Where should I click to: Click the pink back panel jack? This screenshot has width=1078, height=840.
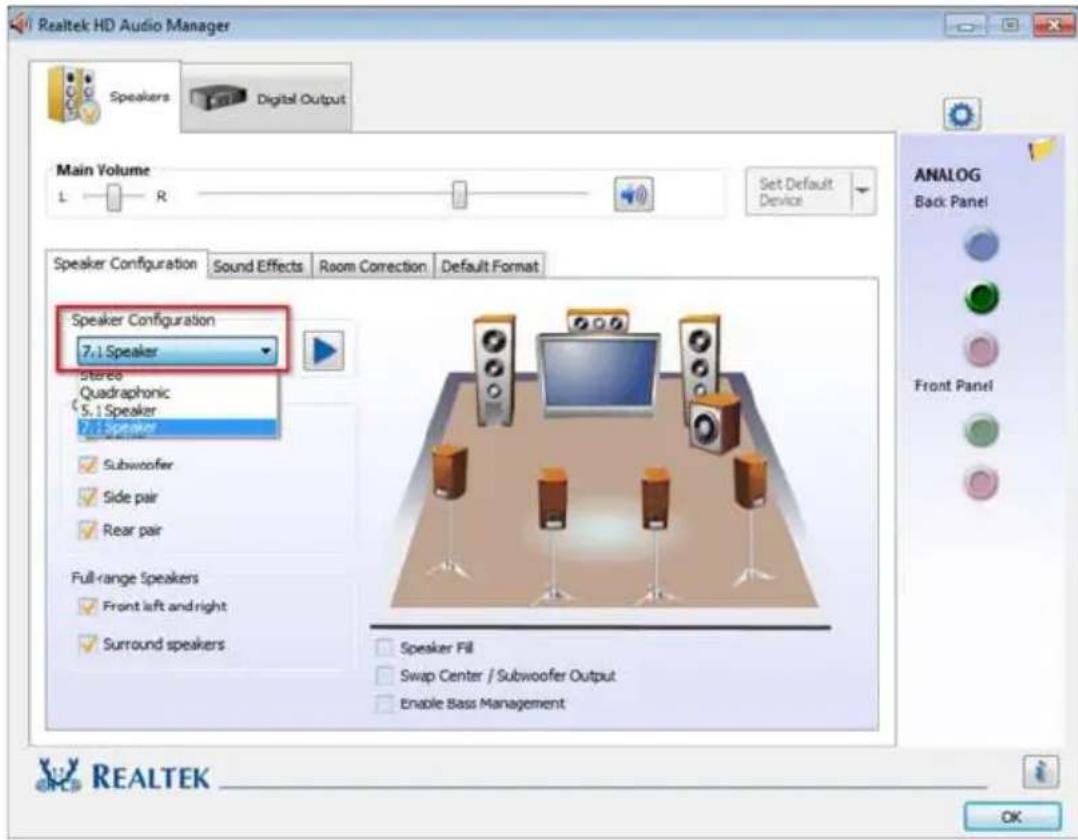(x=981, y=350)
